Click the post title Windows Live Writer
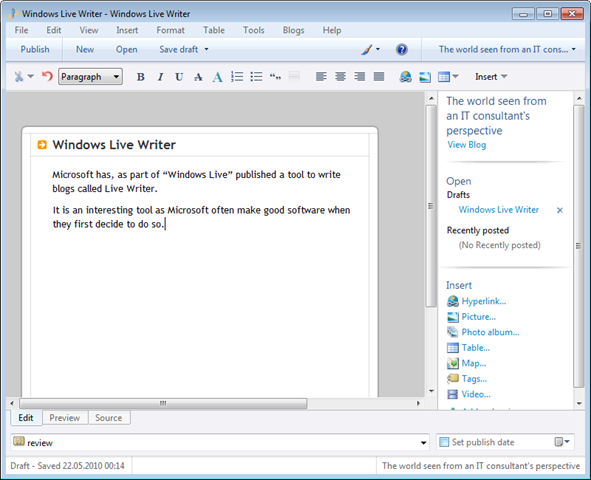591x480 pixels. coord(114,145)
